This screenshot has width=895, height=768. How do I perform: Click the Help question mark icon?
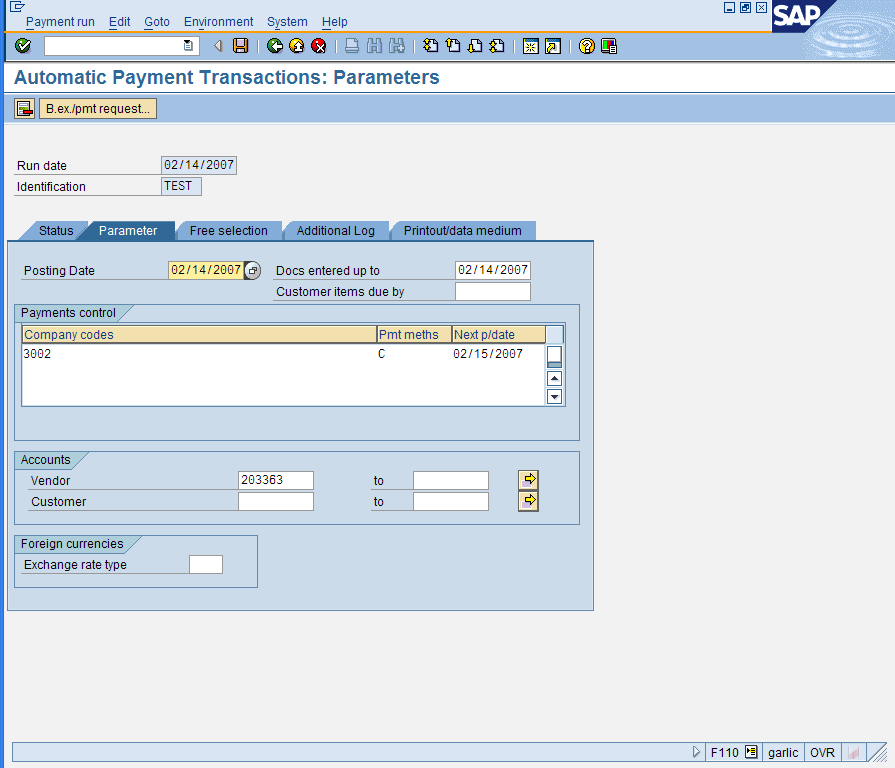(x=586, y=46)
